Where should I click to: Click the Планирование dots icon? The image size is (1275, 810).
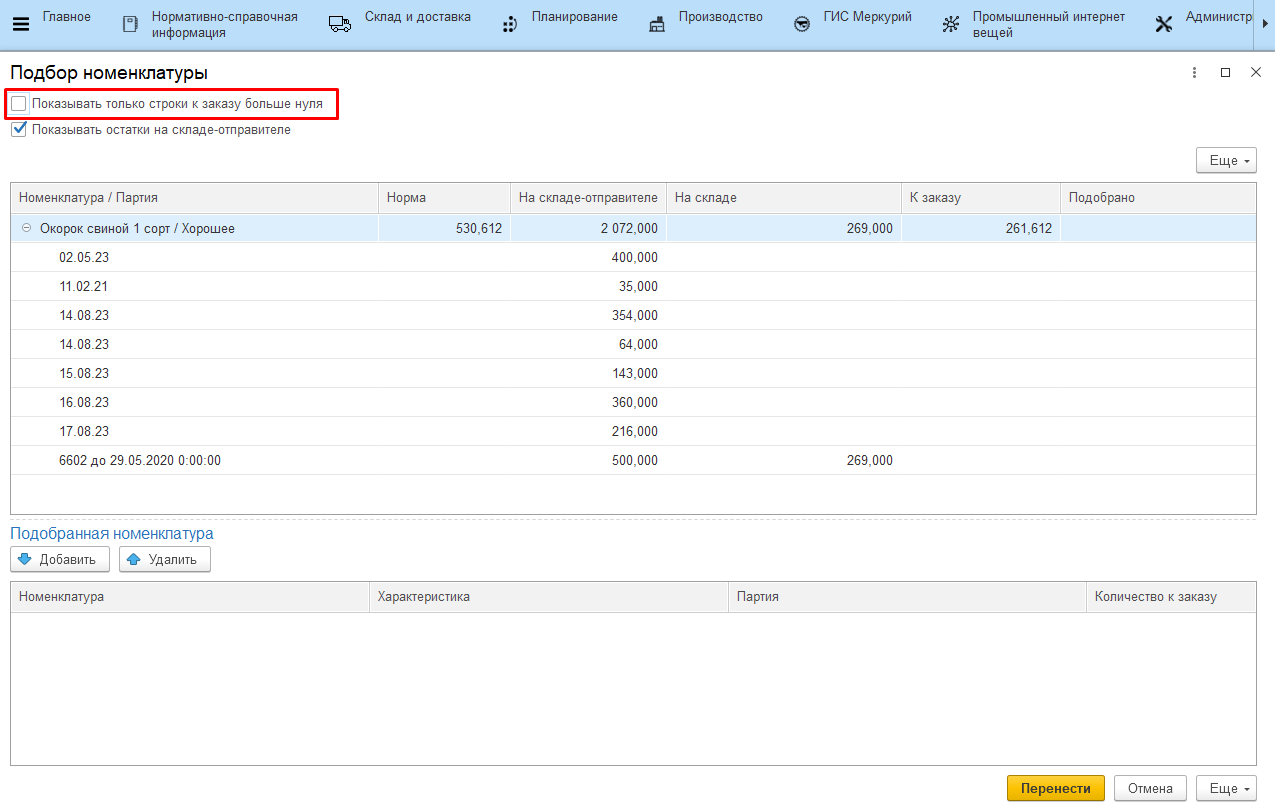point(509,24)
